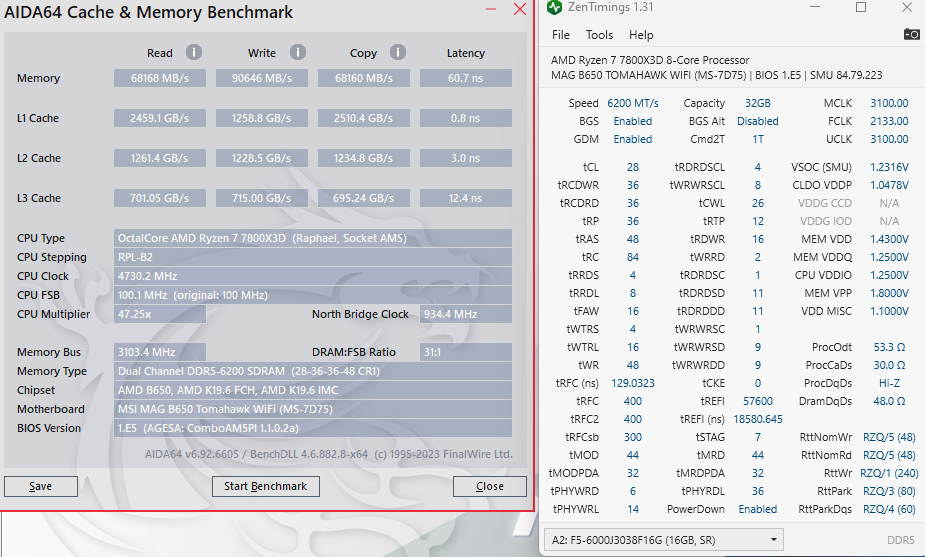Click the Speed value 6200 MT/s in ZenTimings
925x557 pixels.
pyautogui.click(x=633, y=103)
